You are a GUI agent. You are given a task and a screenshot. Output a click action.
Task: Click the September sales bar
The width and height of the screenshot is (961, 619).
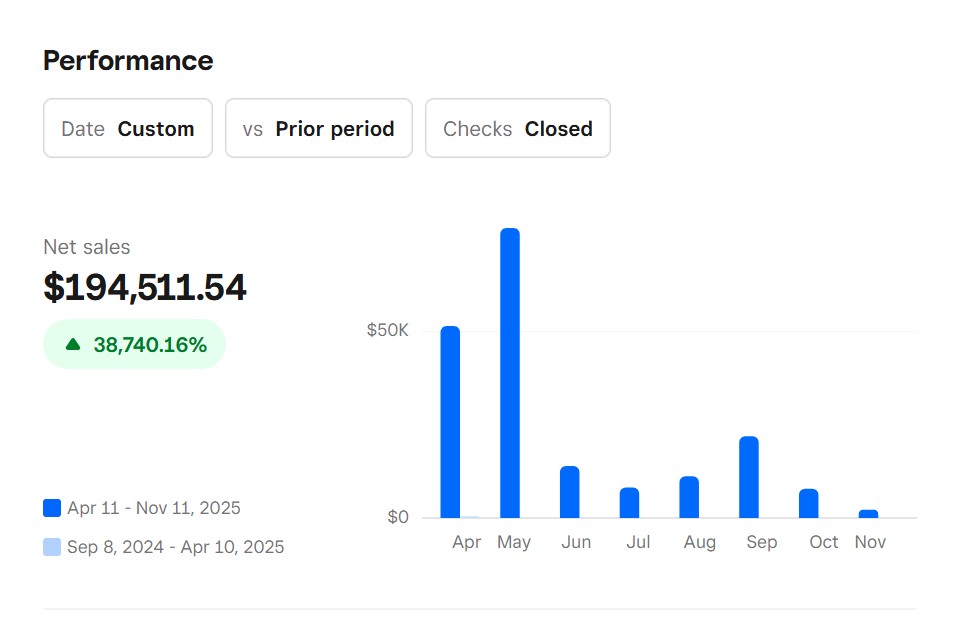(749, 477)
